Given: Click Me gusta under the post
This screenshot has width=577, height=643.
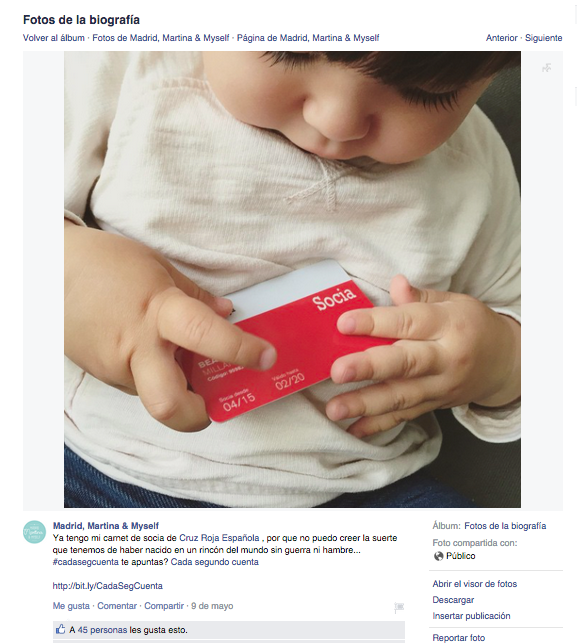Looking at the screenshot, I should 71,606.
